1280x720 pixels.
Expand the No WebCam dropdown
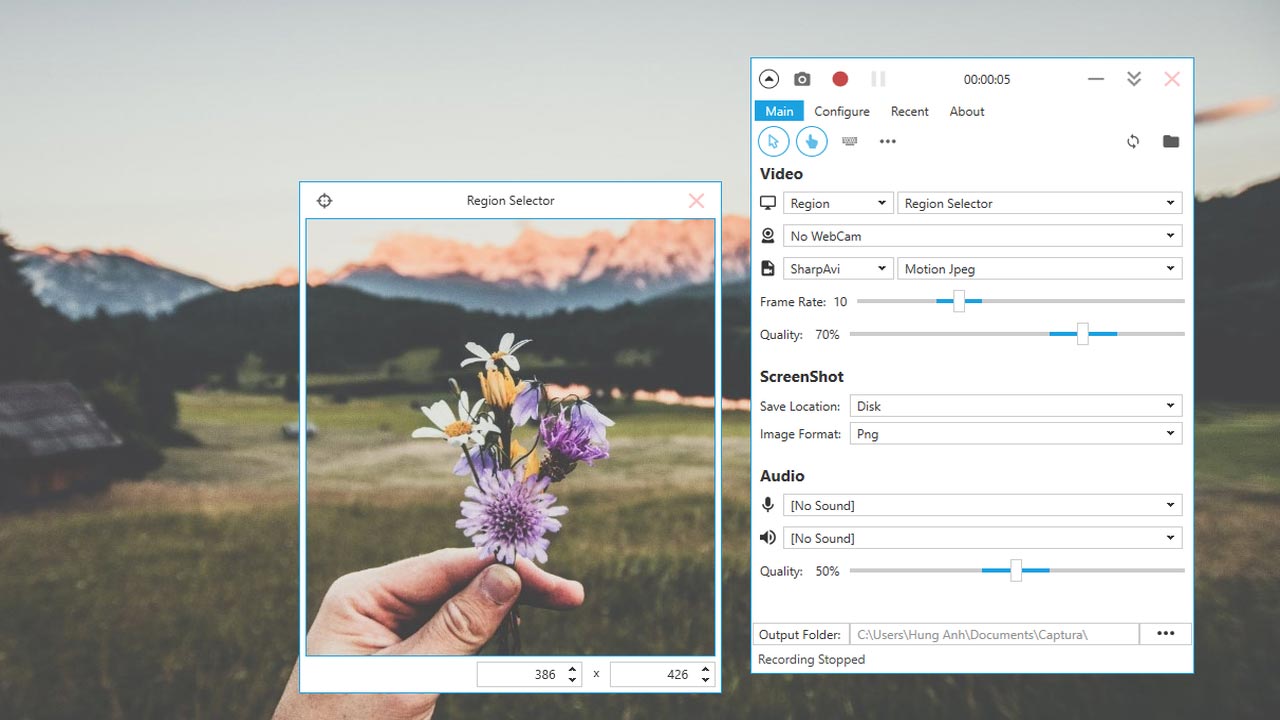(x=982, y=236)
